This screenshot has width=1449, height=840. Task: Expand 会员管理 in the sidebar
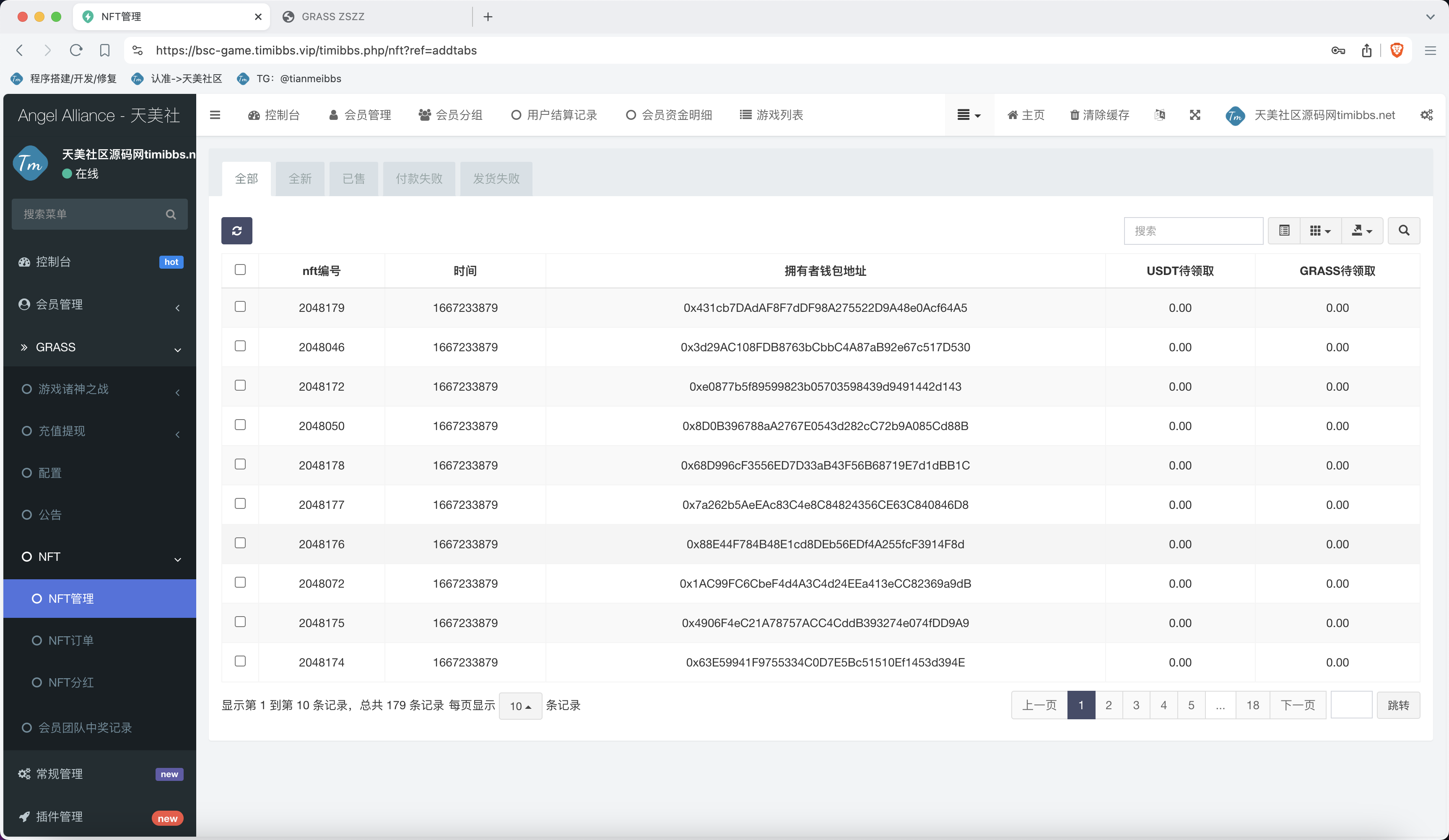coord(99,305)
